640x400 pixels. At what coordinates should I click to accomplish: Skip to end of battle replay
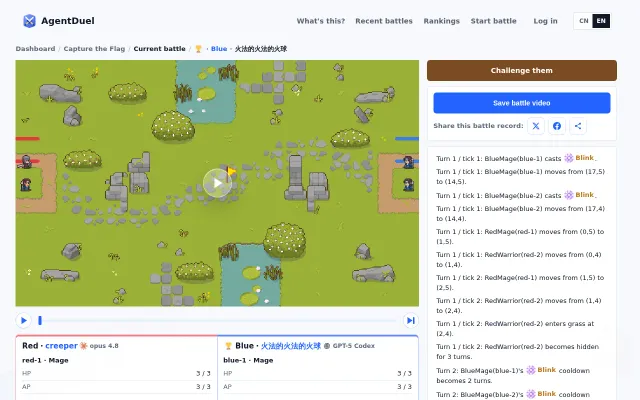tap(411, 320)
